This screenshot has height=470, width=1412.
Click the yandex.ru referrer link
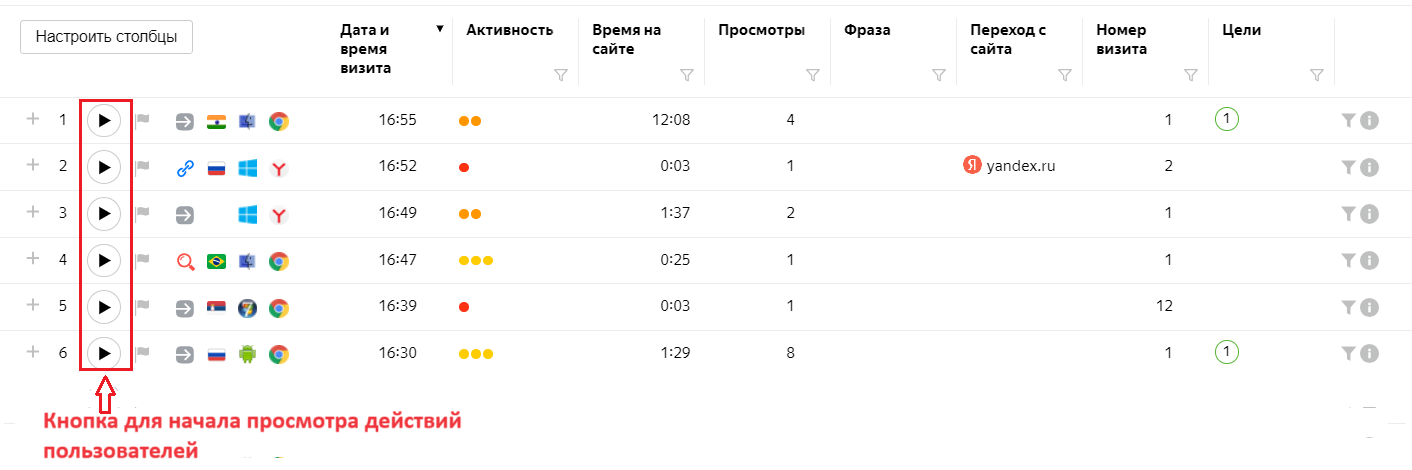click(x=1020, y=166)
